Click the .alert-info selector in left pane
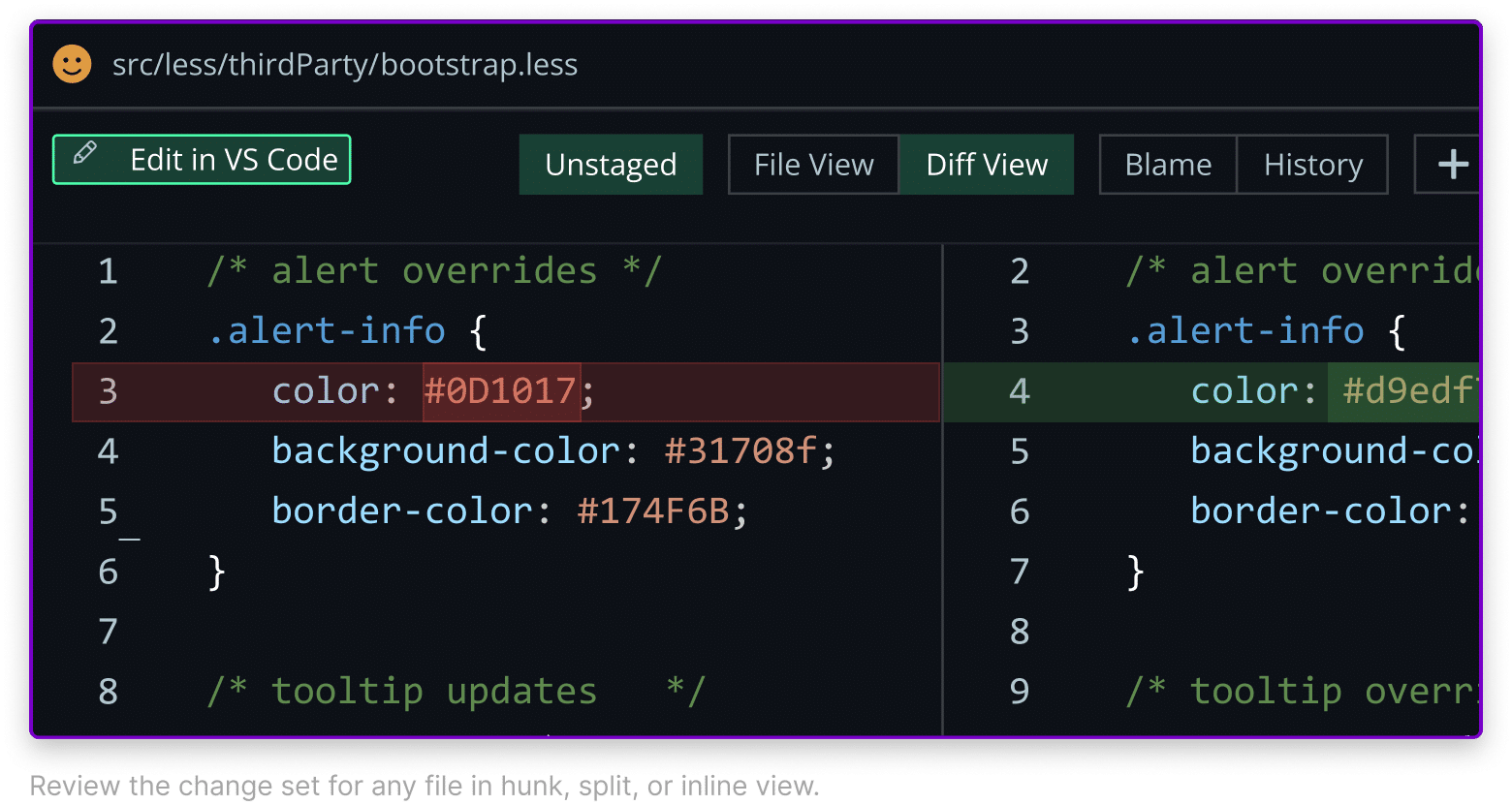Image resolution: width=1512 pixels, height=805 pixels. pyautogui.click(x=327, y=331)
